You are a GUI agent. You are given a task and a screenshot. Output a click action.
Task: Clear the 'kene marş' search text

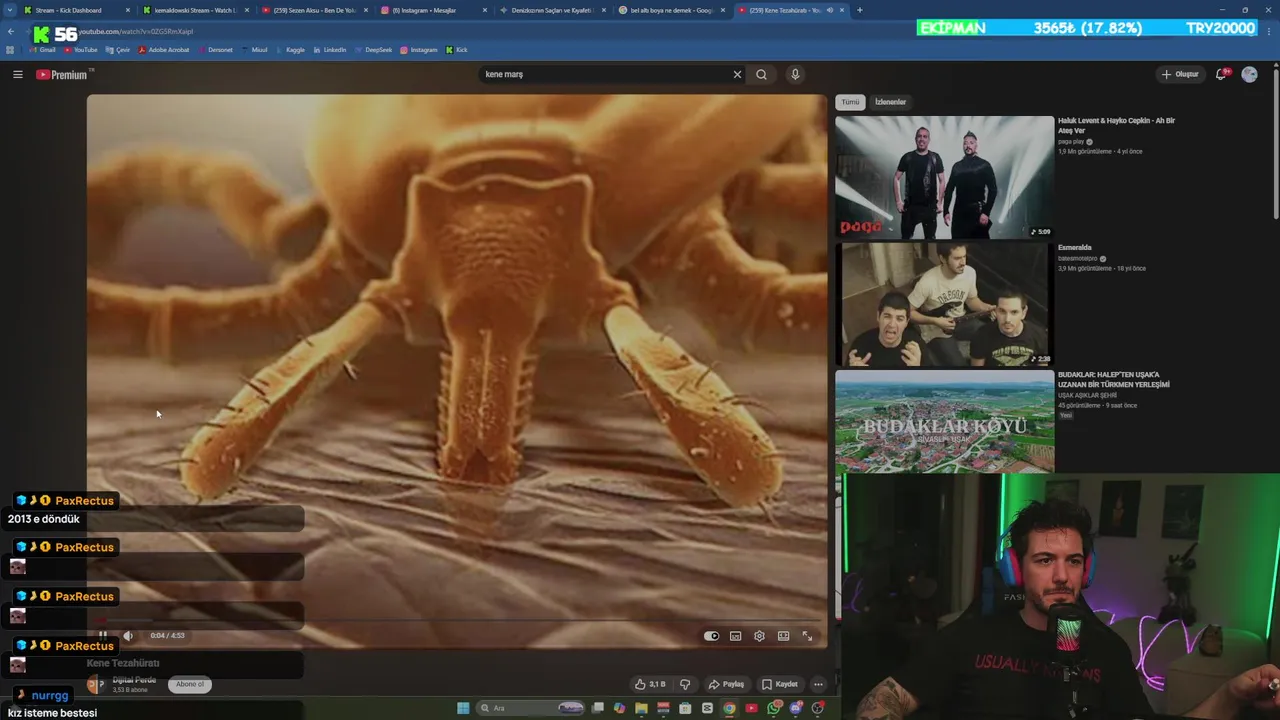pos(737,74)
